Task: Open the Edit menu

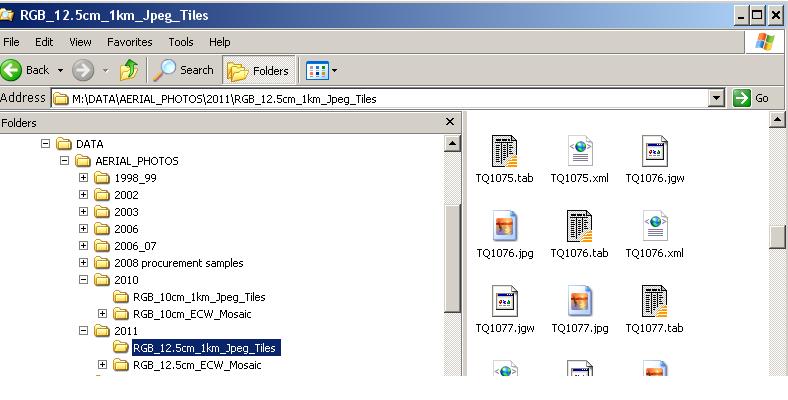Action: [44, 42]
